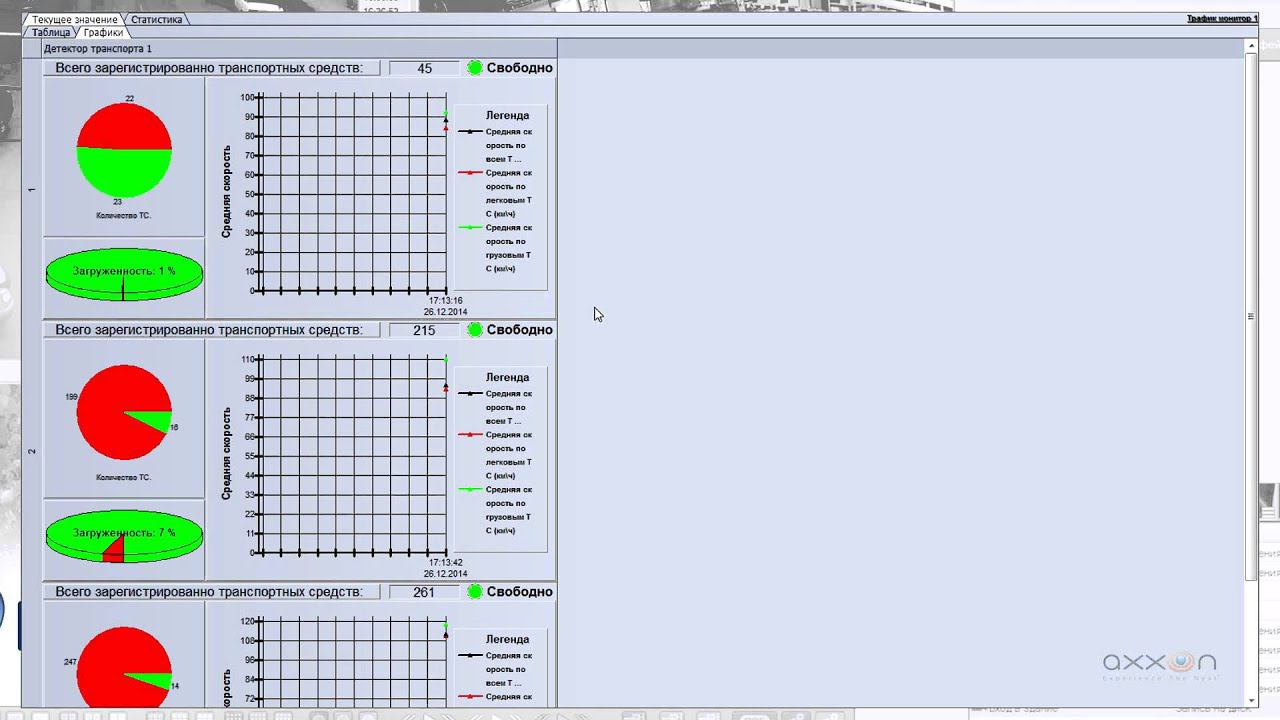Click the scrollbar down arrow at panel bottom
Image resolution: width=1280 pixels, height=720 pixels.
(1251, 700)
